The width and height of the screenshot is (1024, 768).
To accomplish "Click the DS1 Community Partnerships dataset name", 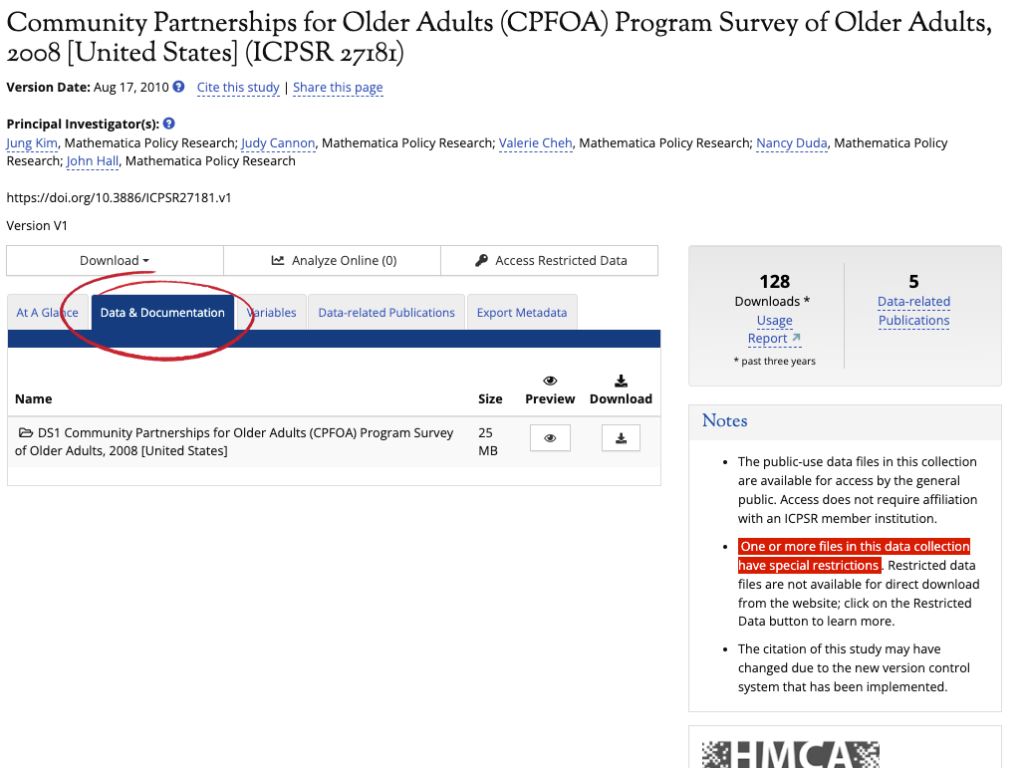I will click(x=234, y=441).
